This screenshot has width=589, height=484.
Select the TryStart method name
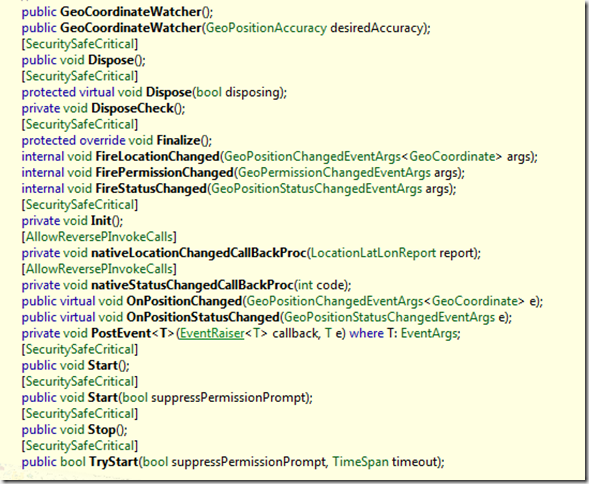click(x=114, y=462)
